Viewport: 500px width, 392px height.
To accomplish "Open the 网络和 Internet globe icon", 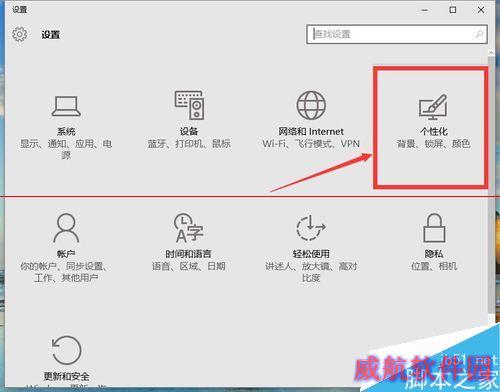I will (311, 105).
